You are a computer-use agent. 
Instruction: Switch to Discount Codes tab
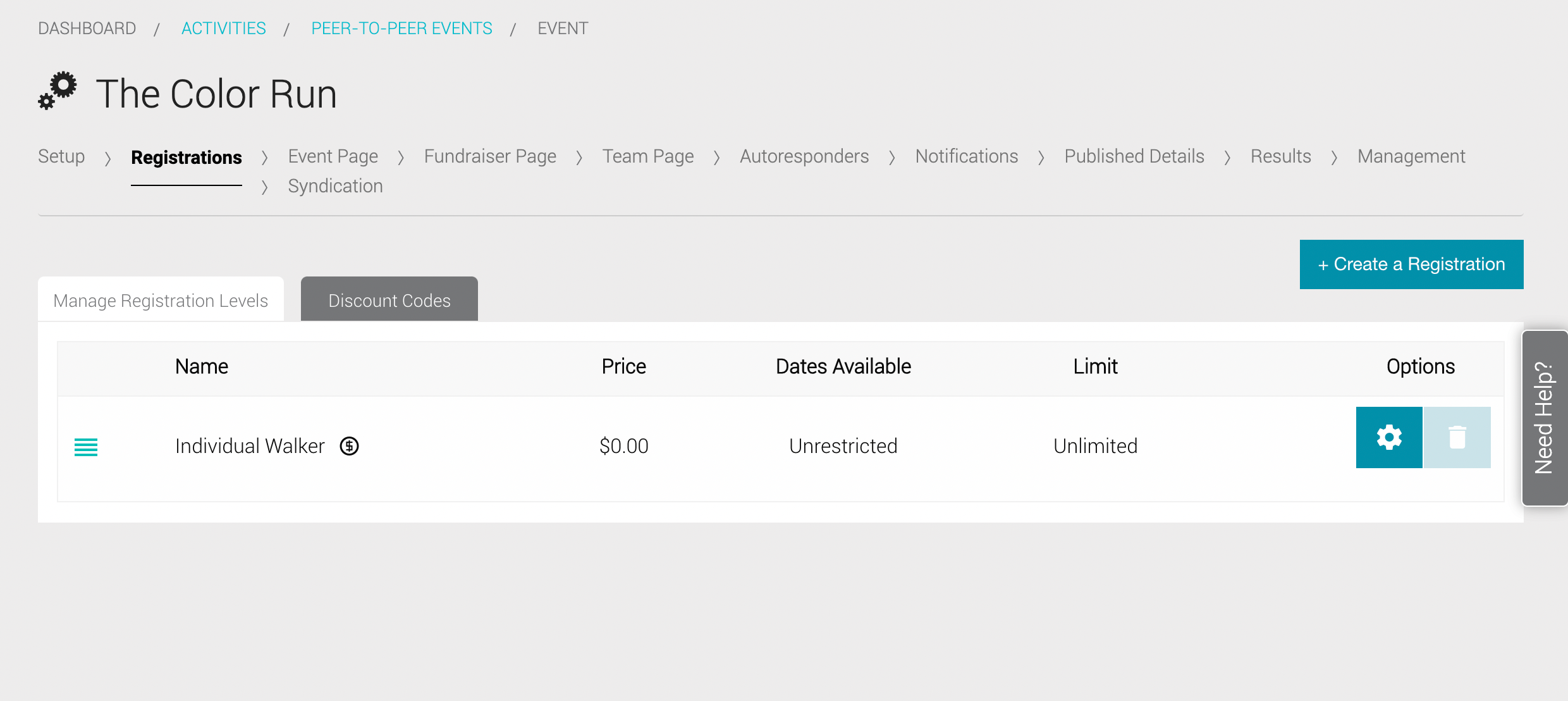(x=389, y=300)
